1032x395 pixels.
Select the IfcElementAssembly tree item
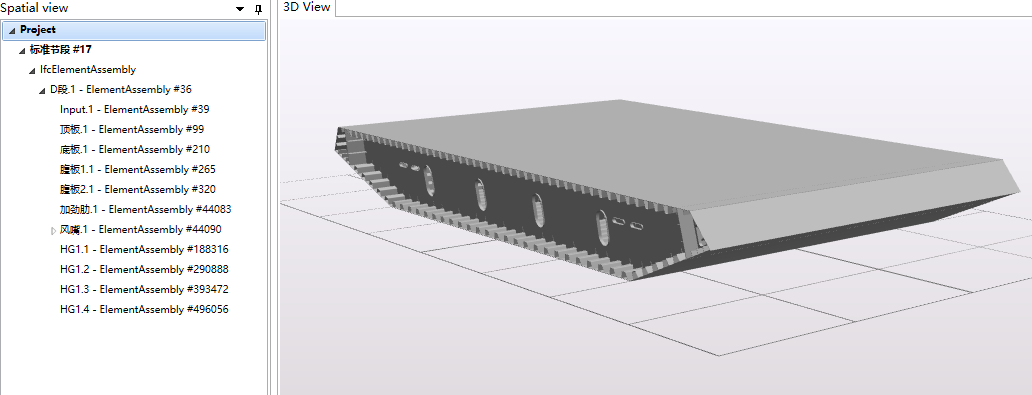tap(88, 69)
